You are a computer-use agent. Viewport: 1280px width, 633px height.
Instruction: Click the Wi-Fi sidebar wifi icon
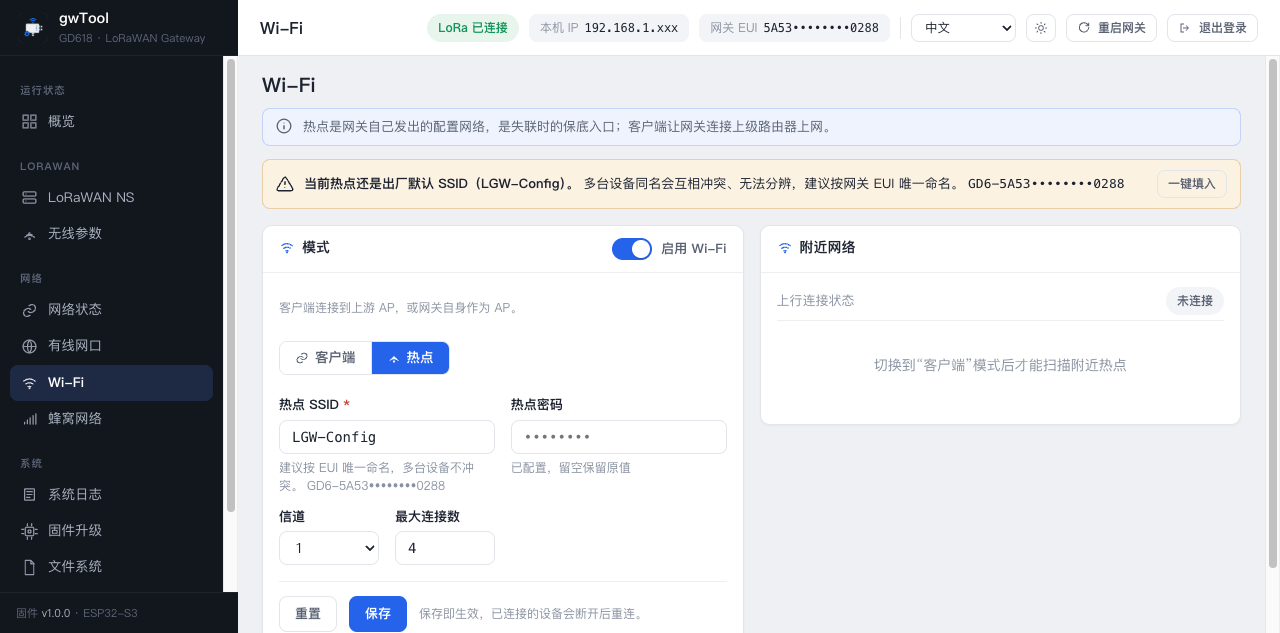pyautogui.click(x=29, y=383)
